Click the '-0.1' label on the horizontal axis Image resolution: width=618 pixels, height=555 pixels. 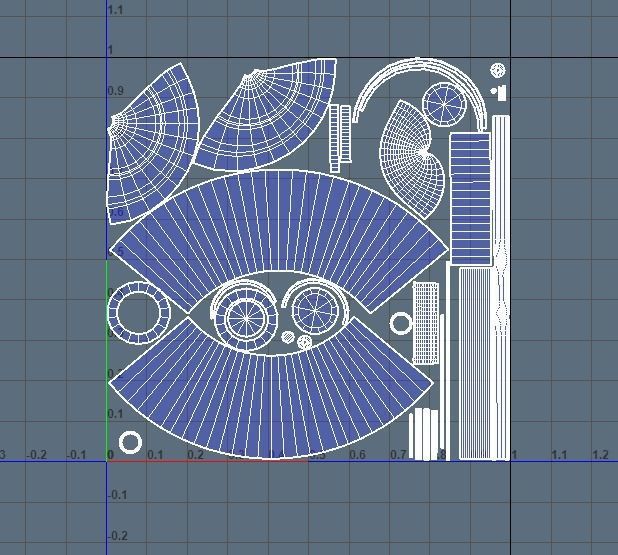pos(76,454)
